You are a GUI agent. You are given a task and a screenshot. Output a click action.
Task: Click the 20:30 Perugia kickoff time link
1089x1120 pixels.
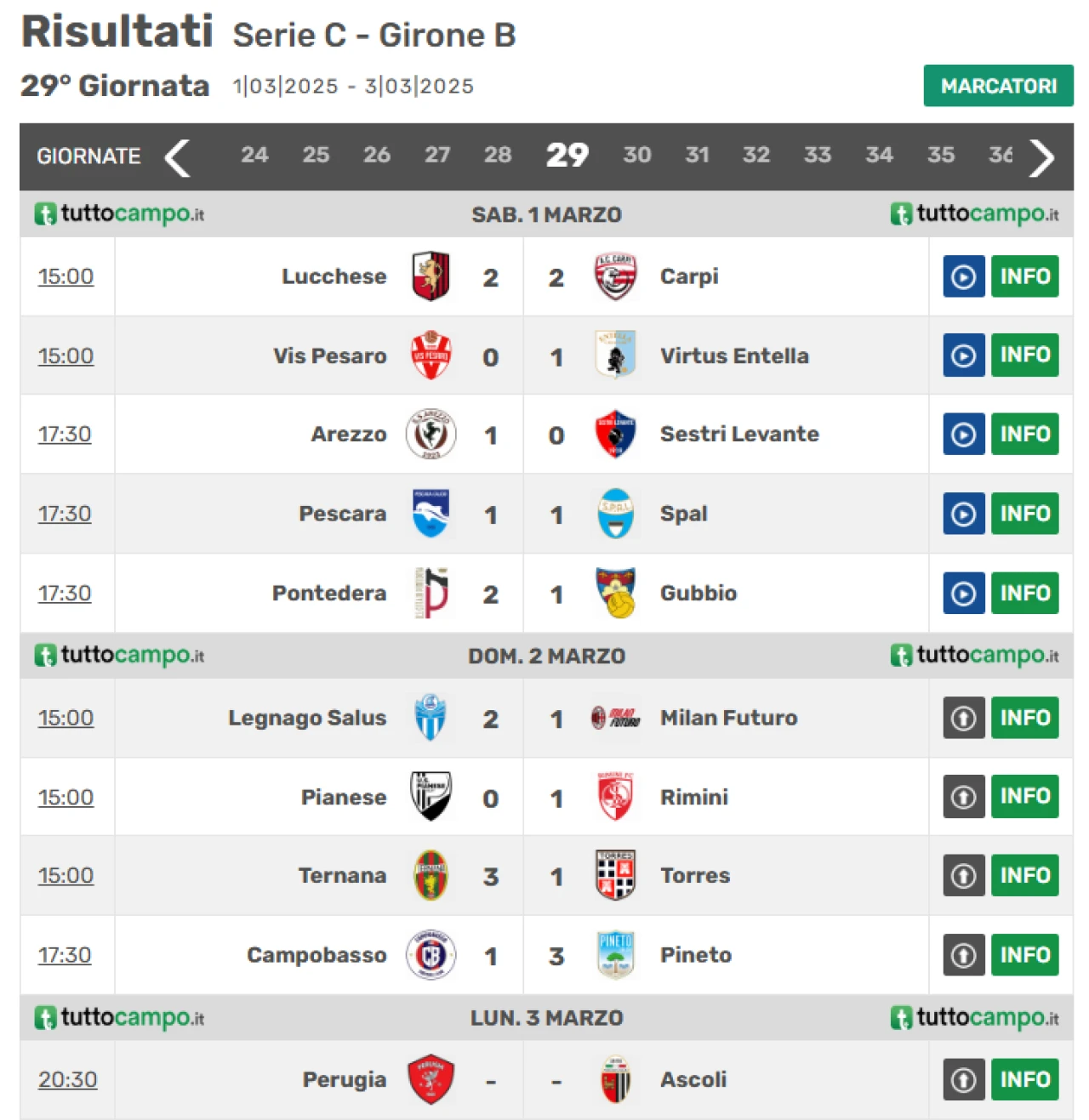(x=67, y=1079)
